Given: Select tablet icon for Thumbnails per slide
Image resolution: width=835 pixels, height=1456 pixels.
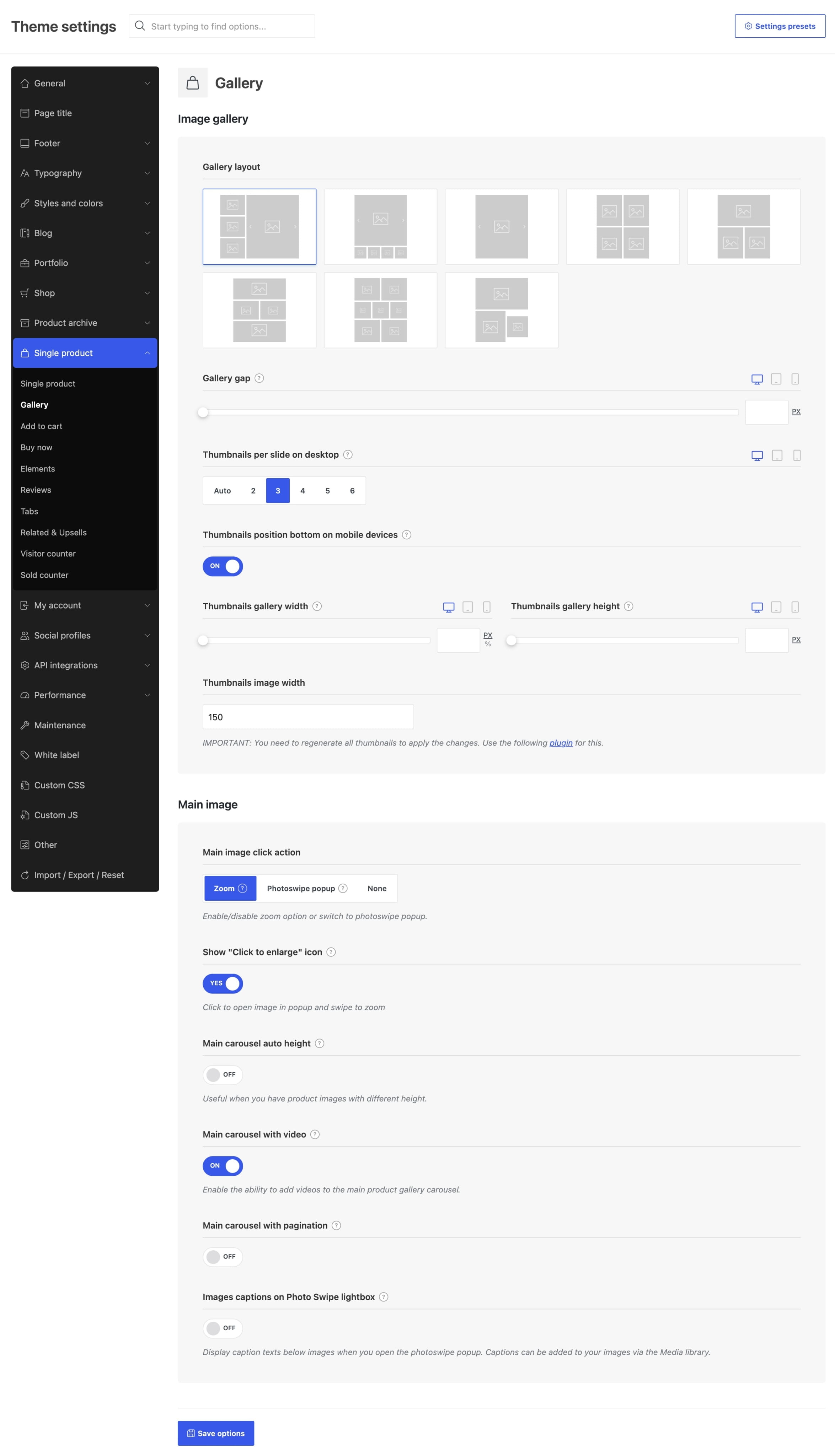Looking at the screenshot, I should [777, 456].
